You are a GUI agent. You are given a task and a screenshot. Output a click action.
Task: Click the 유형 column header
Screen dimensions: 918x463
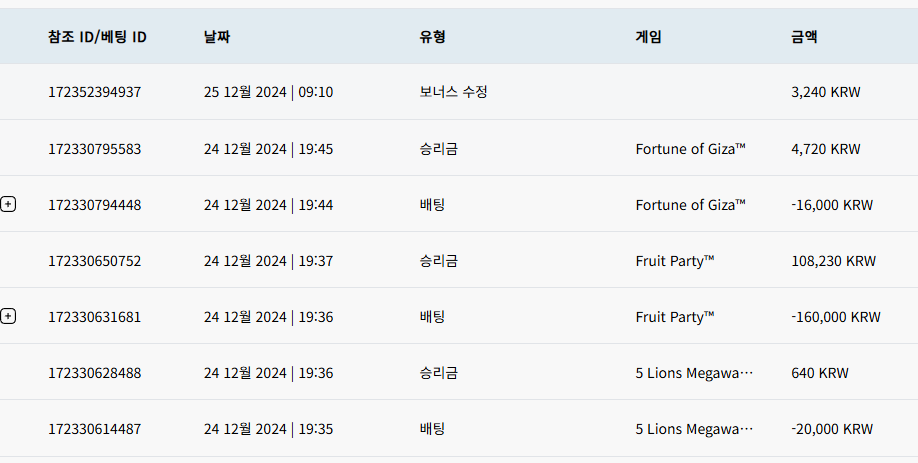[x=432, y=37]
